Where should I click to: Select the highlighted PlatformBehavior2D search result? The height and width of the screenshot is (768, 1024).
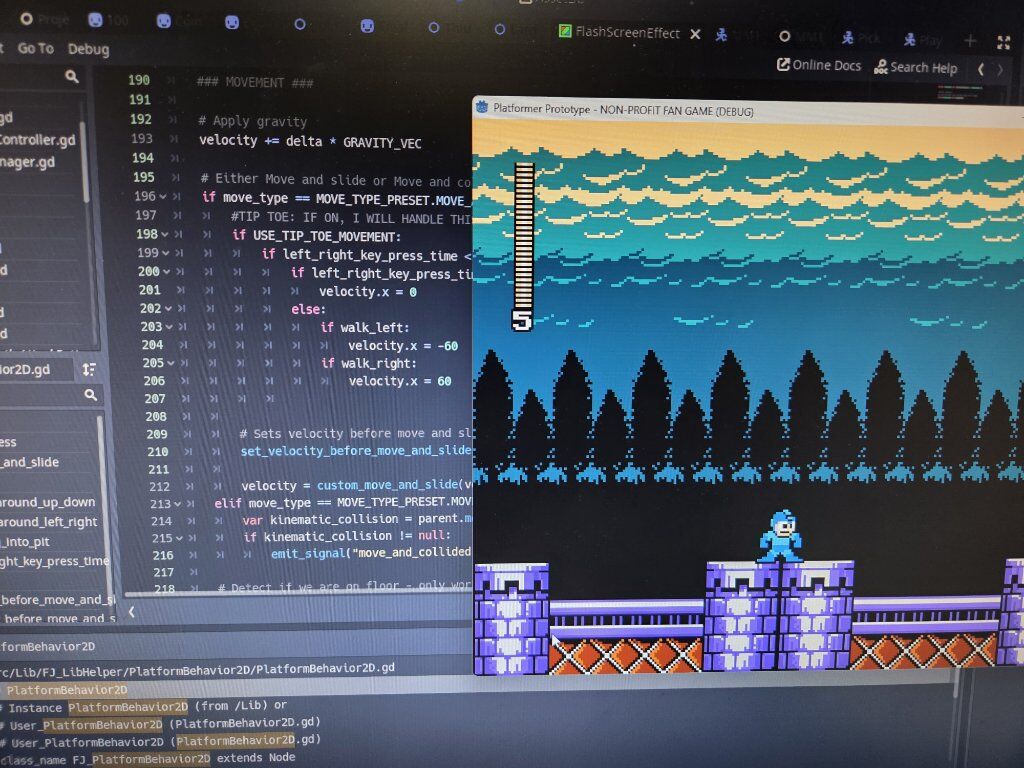tap(66, 689)
